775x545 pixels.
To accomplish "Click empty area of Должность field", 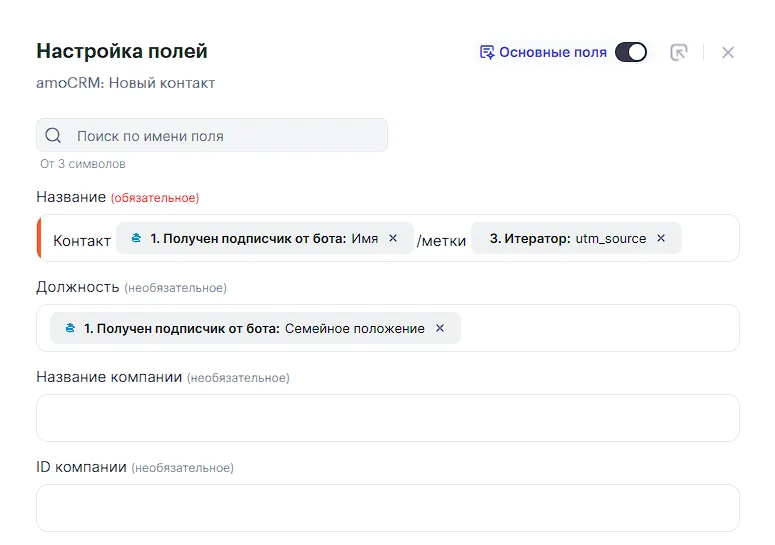I will point(600,328).
